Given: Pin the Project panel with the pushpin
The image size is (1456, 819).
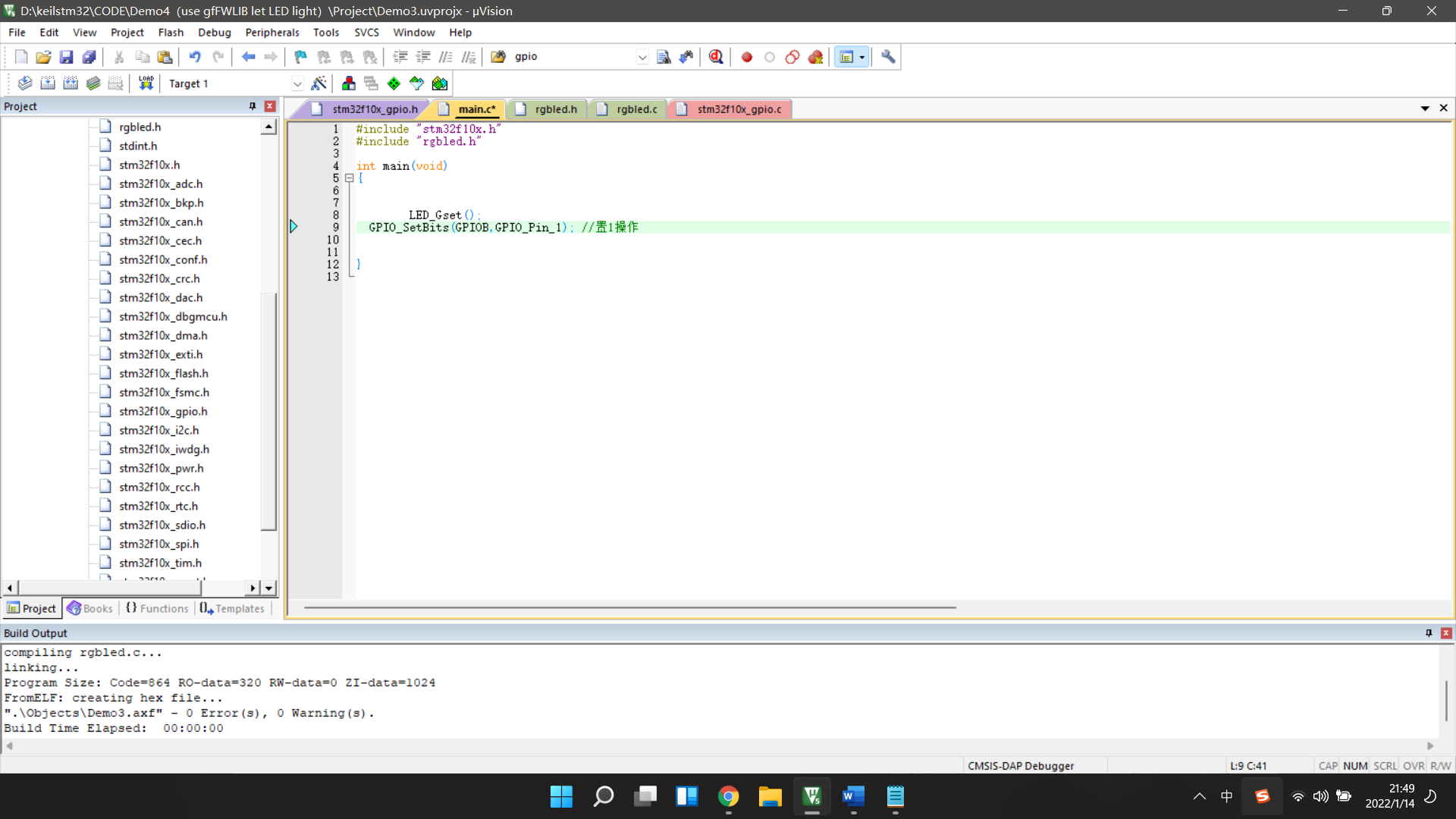Looking at the screenshot, I should point(253,106).
